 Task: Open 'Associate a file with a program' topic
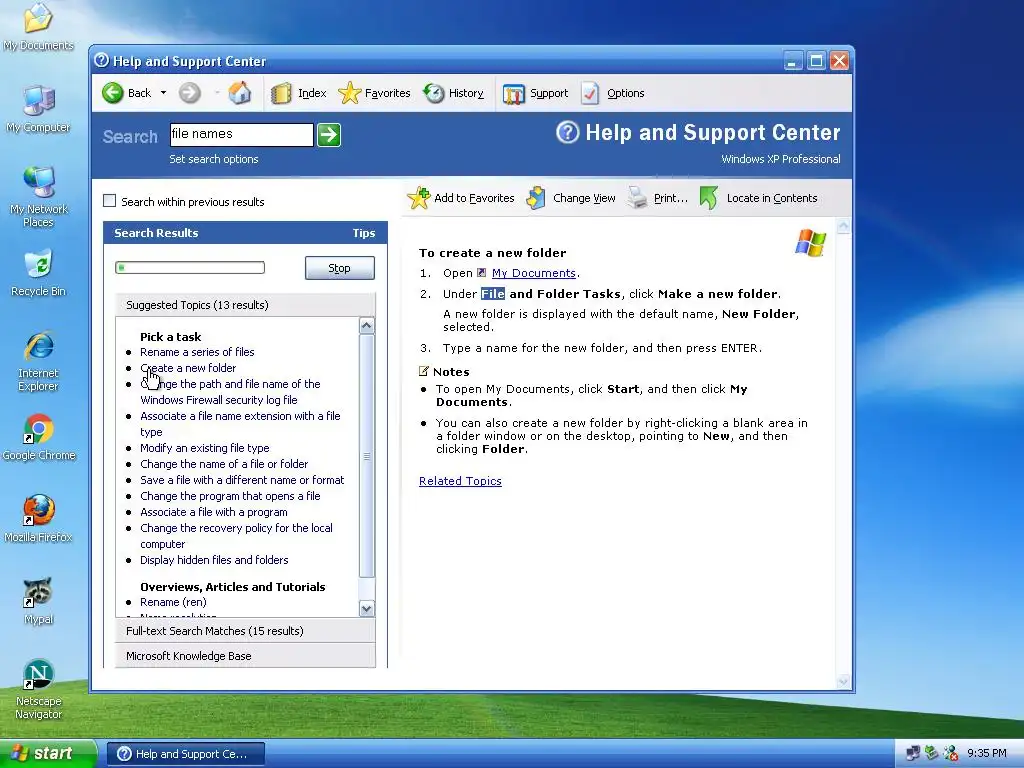[x=214, y=512]
